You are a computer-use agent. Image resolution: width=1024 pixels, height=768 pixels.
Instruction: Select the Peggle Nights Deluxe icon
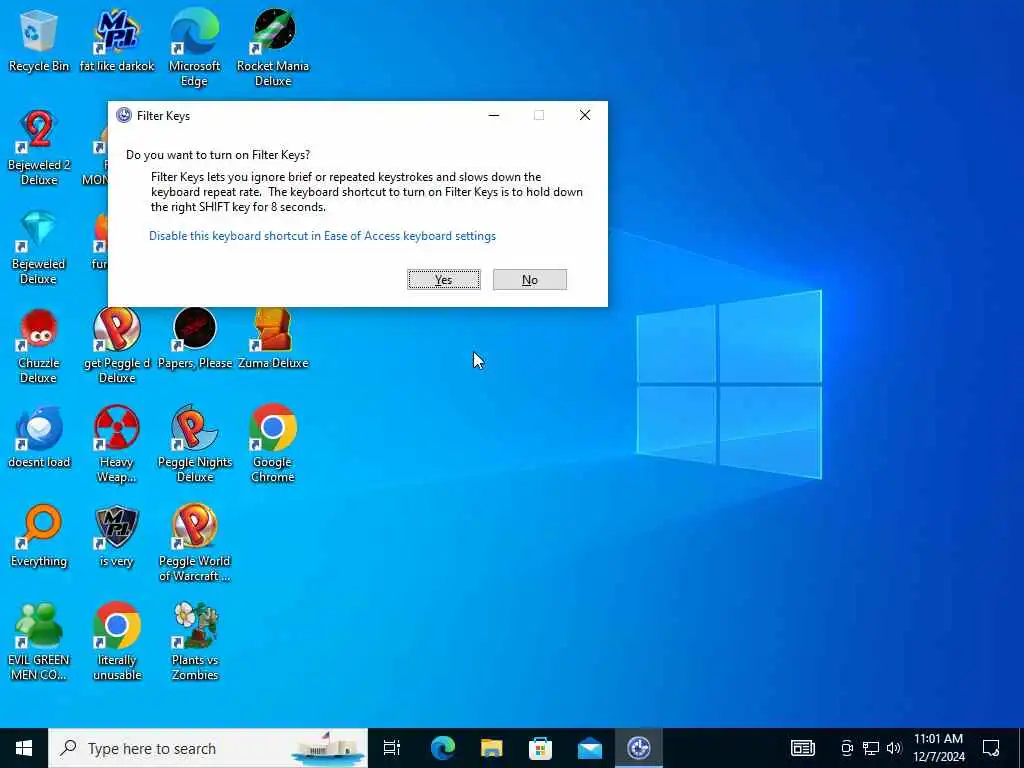tap(195, 445)
